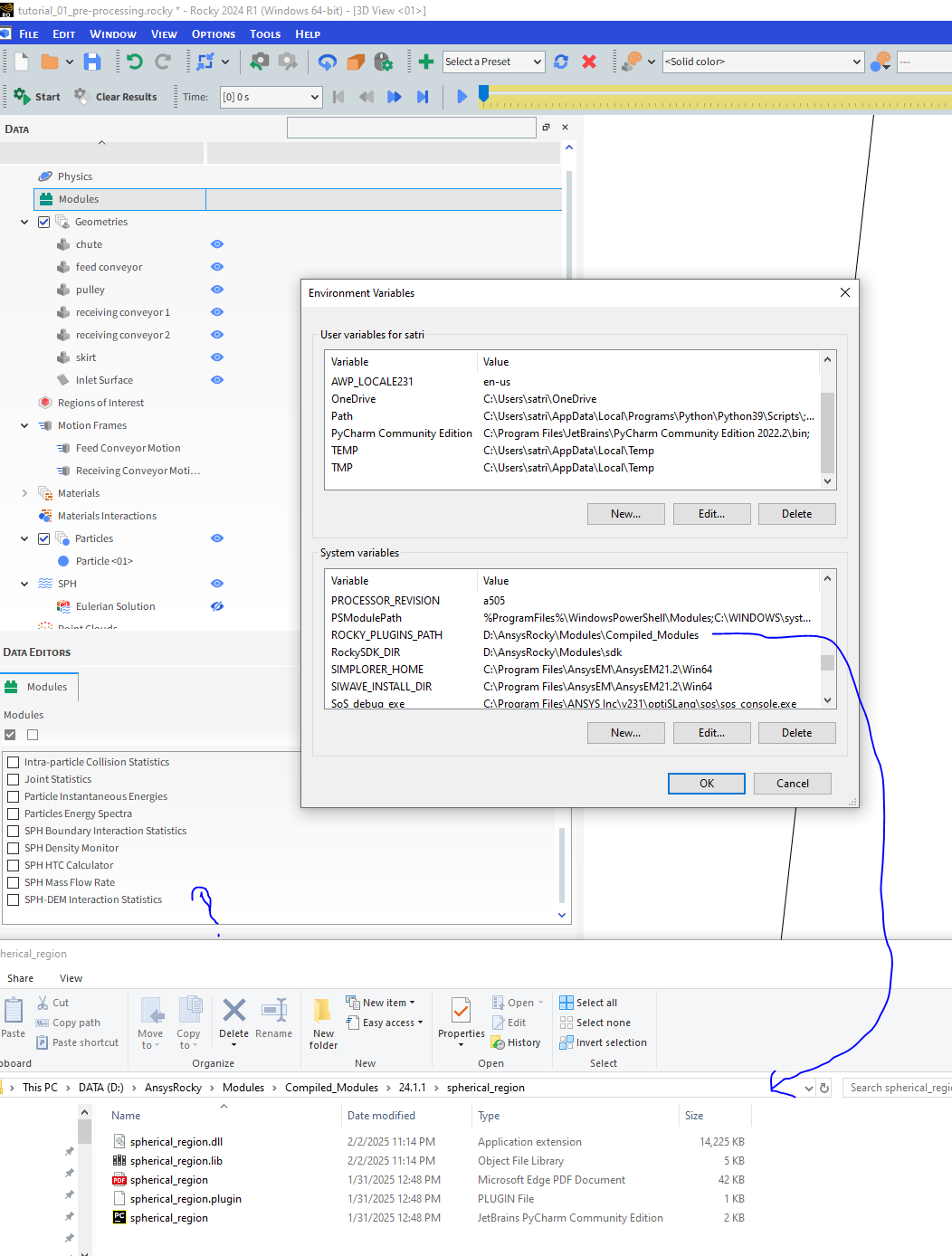Click the green Undo arrow

pos(135,62)
